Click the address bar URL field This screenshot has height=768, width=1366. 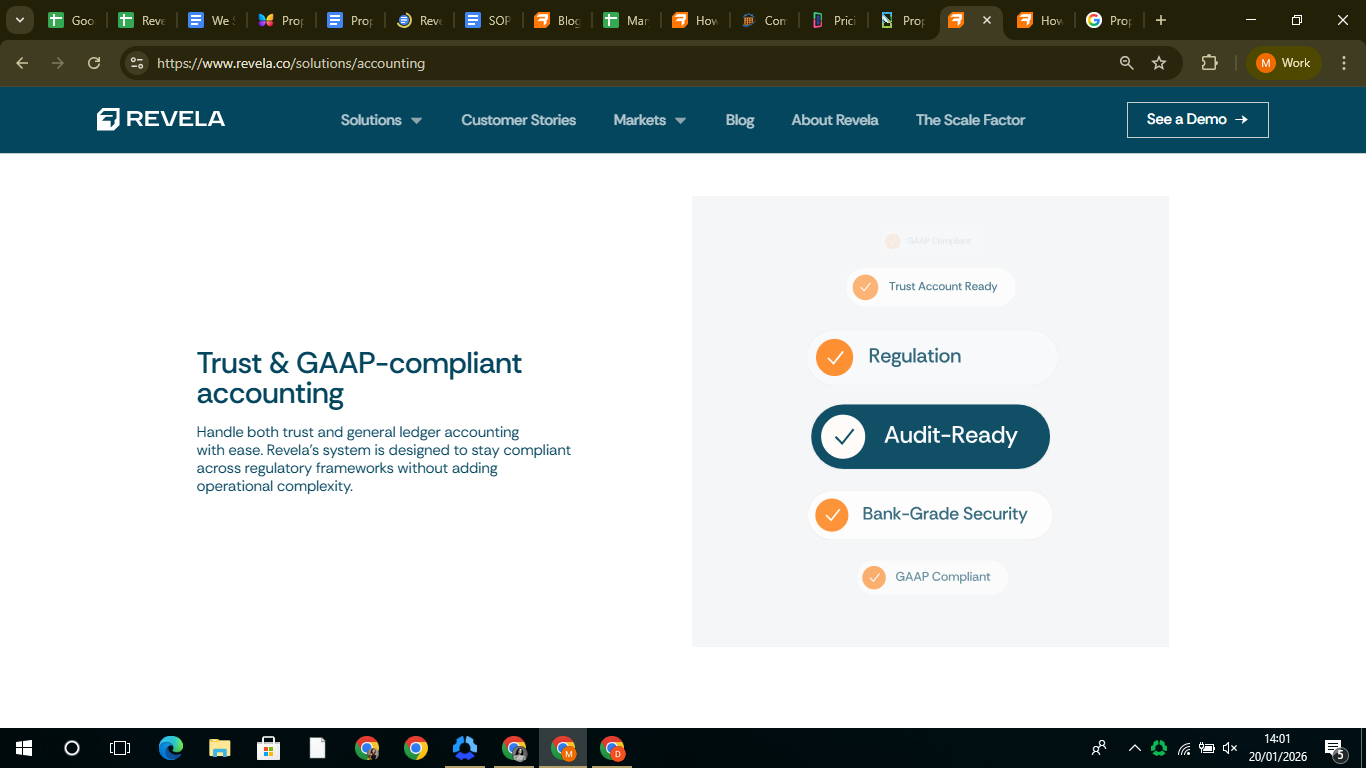(630, 63)
